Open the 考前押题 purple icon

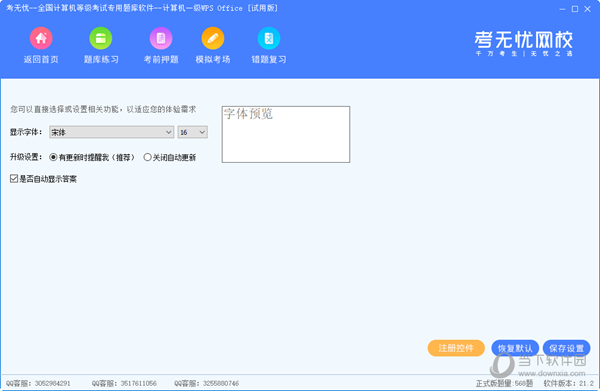[161, 38]
